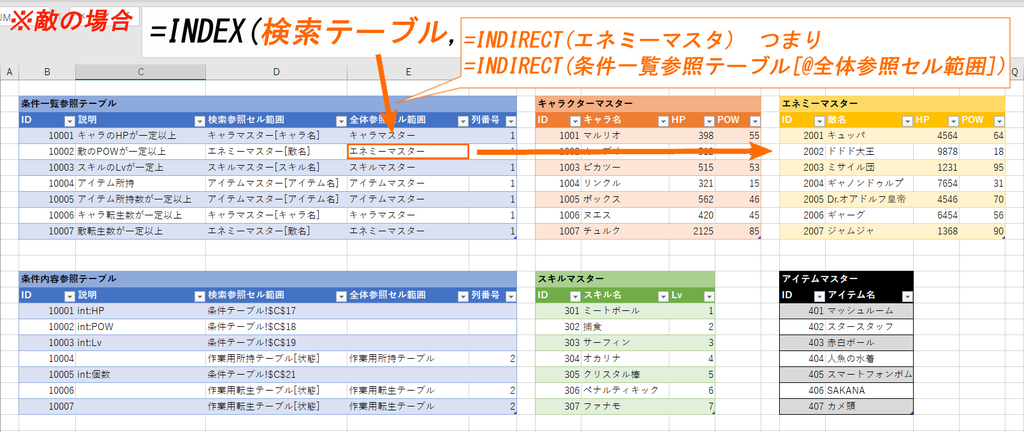Click the outlined エネミーマスター cell in row 10002
Image resolution: width=1024 pixels, height=432 pixels.
(408, 151)
